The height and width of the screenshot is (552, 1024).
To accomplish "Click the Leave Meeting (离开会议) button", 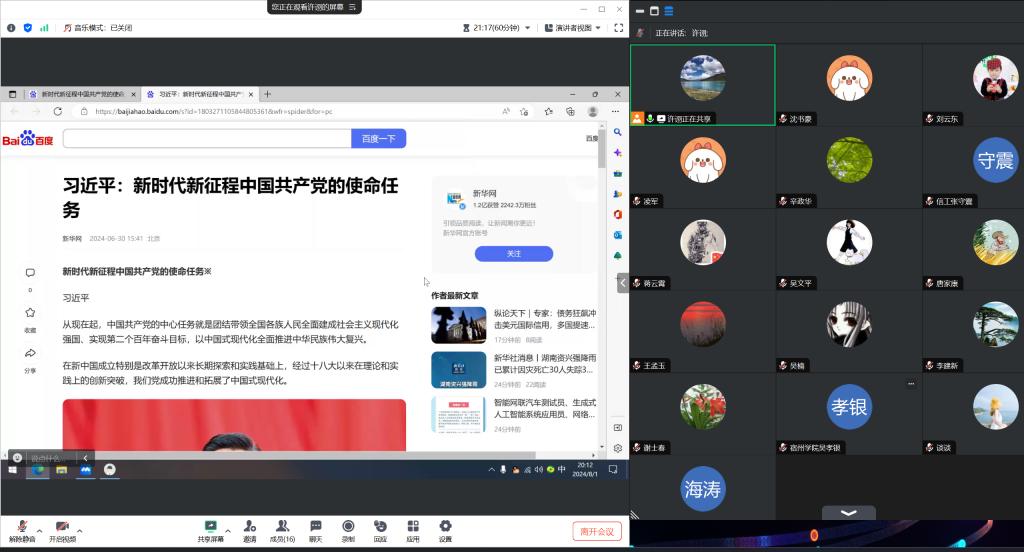I will pos(597,531).
